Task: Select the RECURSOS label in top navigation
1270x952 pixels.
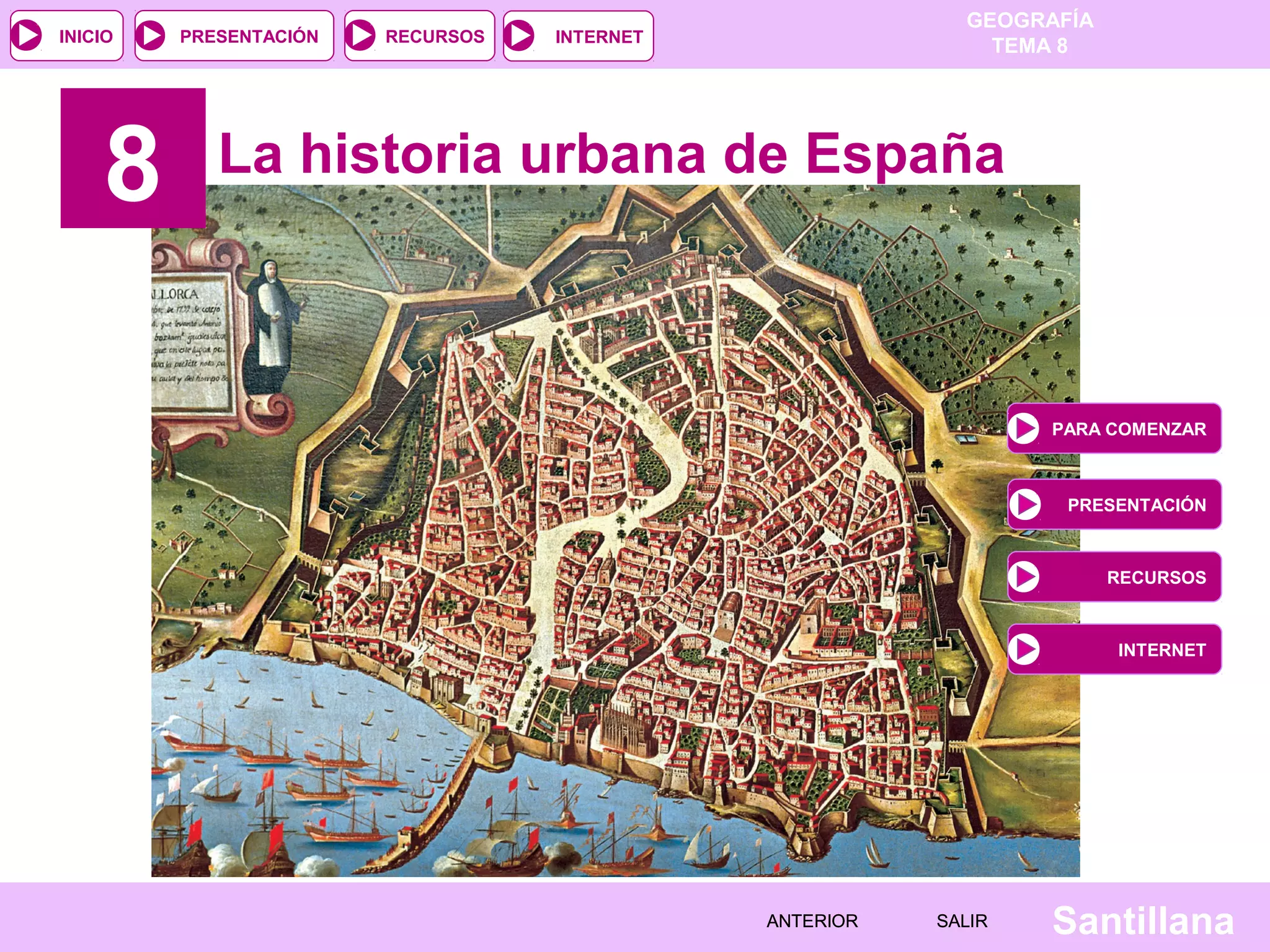Action: click(435, 37)
